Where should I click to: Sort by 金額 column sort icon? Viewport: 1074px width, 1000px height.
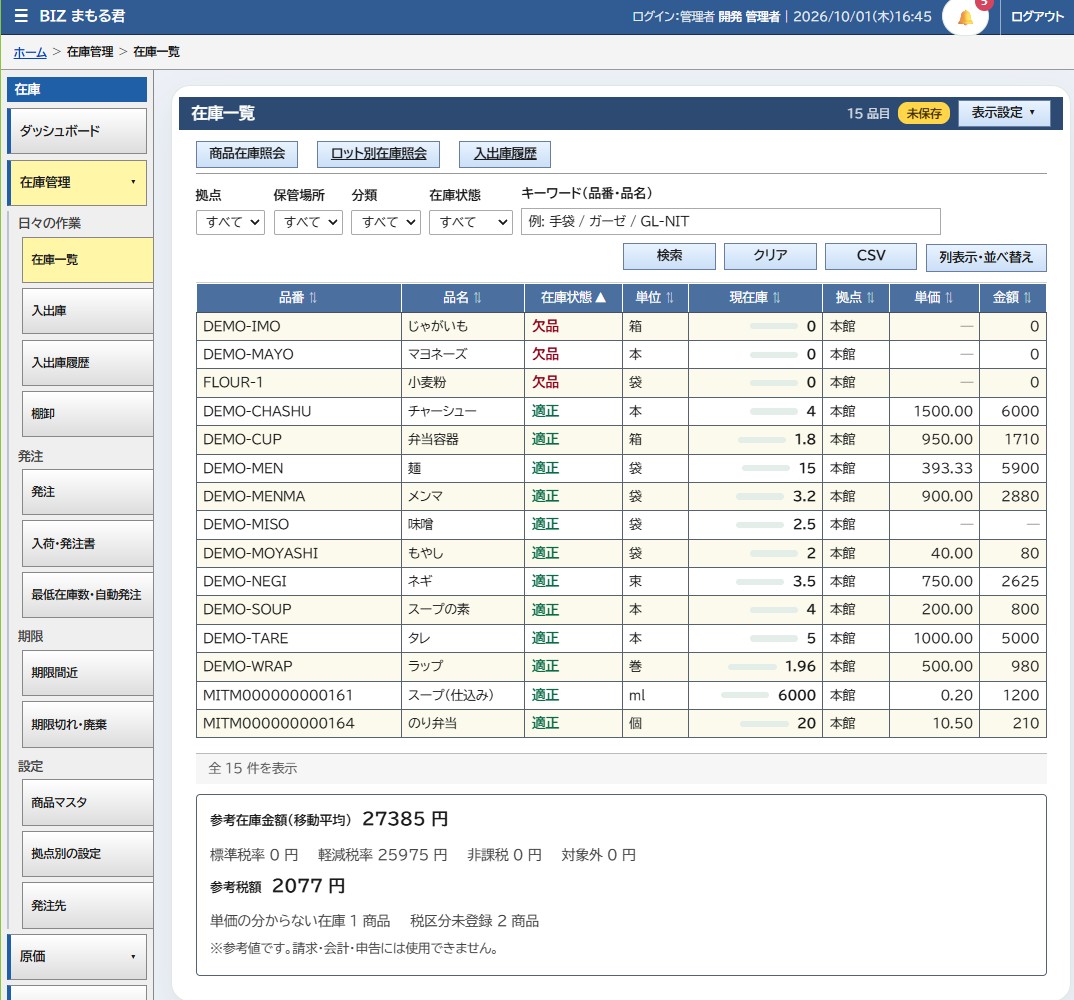[1028, 298]
